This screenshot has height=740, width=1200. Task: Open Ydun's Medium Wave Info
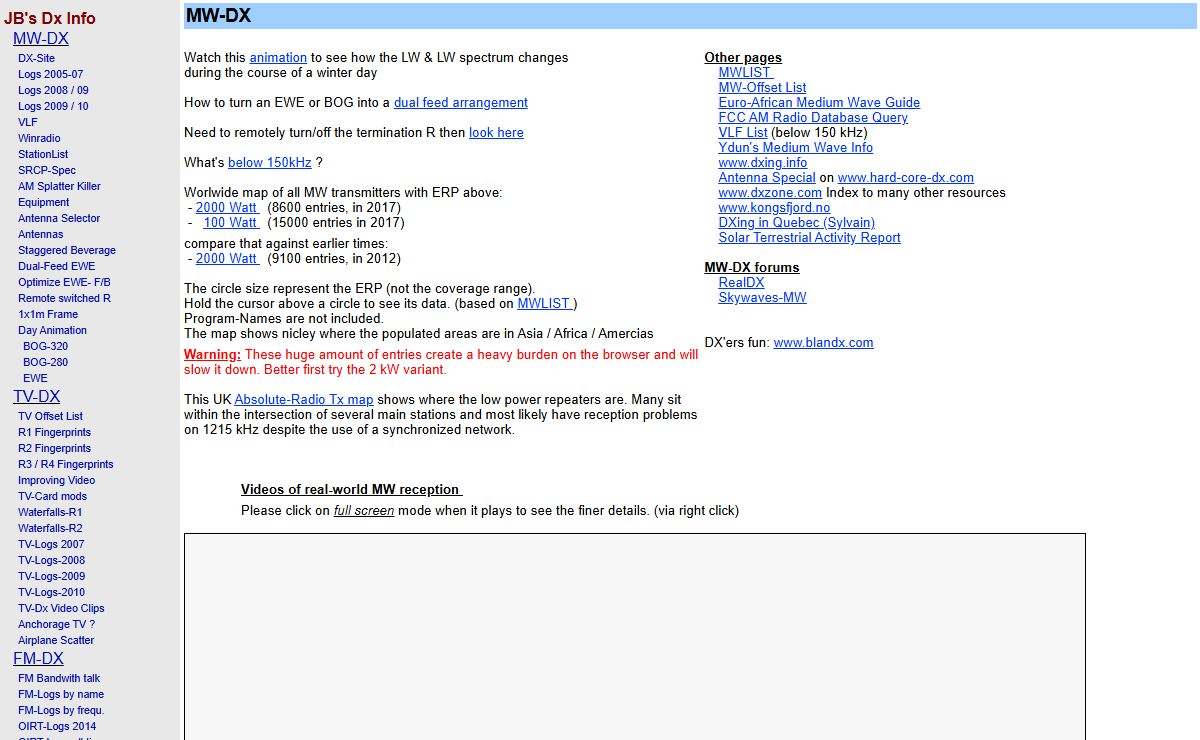[795, 148]
